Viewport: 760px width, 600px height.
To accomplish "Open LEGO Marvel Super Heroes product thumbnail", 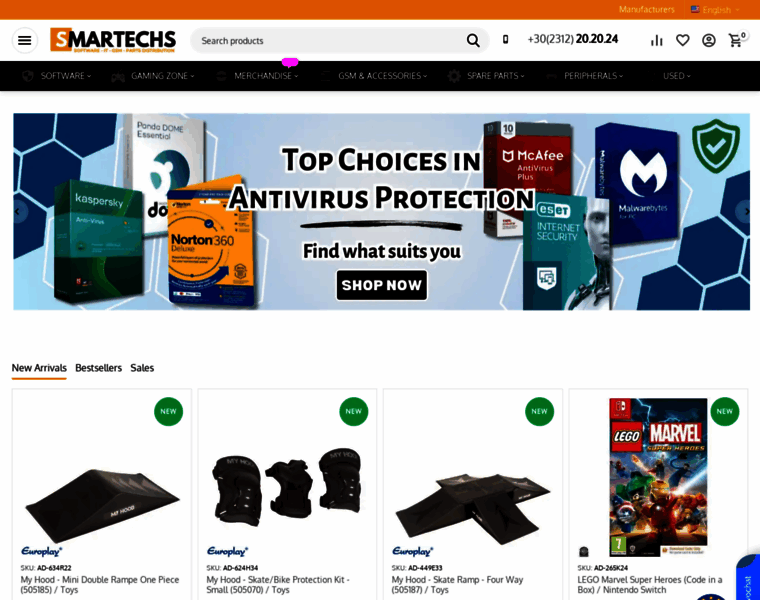I will 658,476.
